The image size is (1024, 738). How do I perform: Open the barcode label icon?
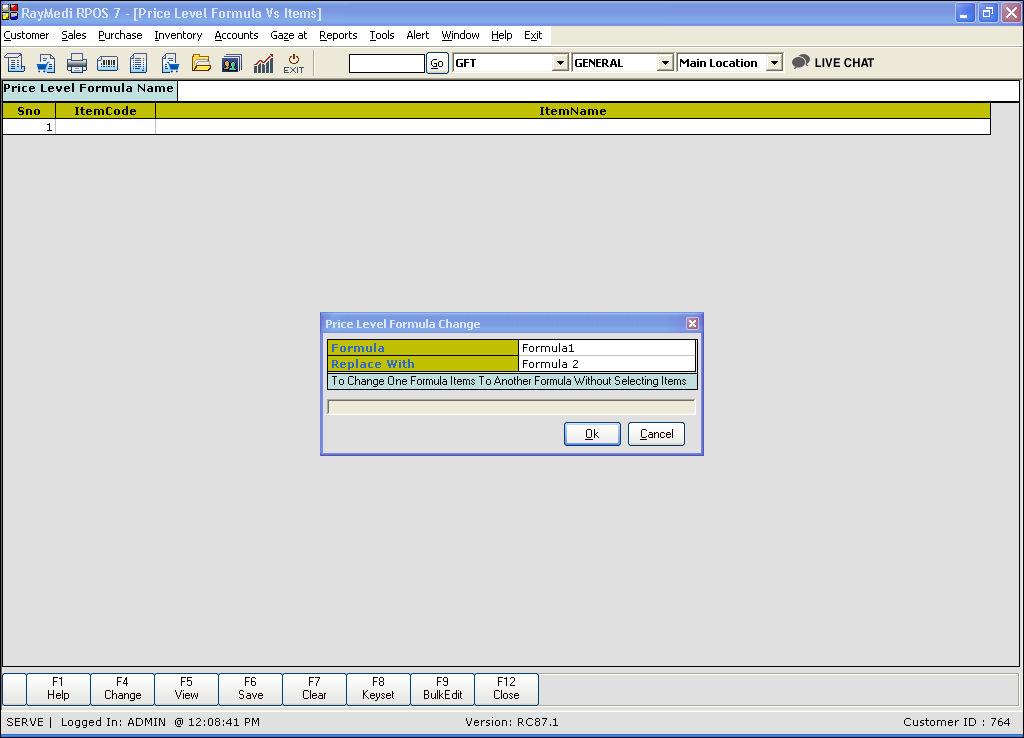(107, 63)
